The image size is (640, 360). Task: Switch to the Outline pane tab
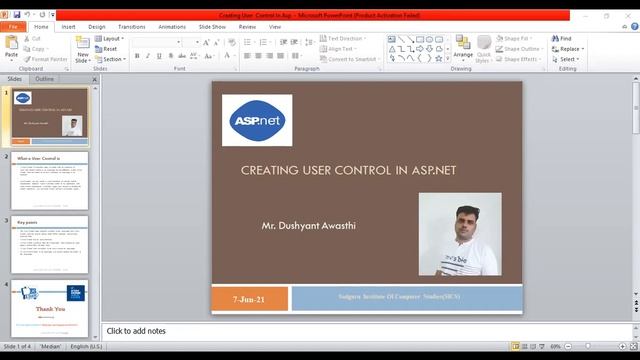pyautogui.click(x=44, y=79)
